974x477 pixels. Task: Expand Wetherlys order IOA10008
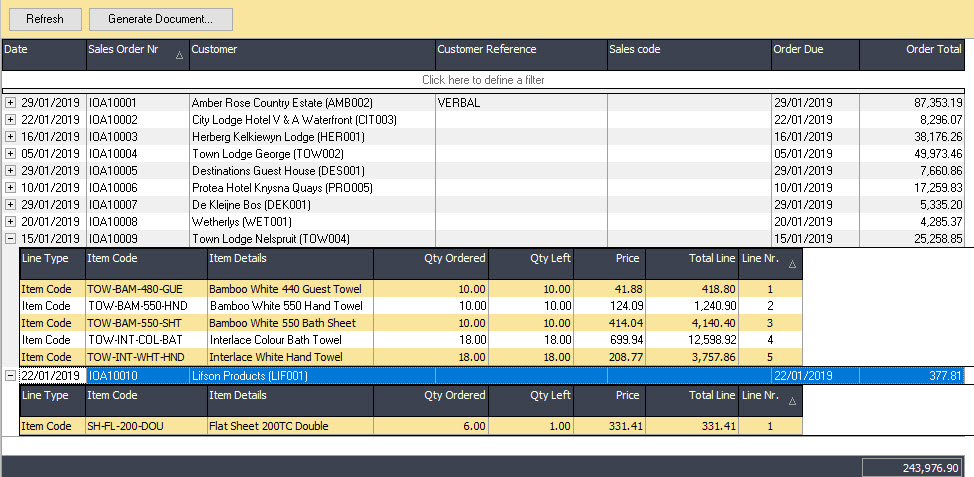(11, 222)
